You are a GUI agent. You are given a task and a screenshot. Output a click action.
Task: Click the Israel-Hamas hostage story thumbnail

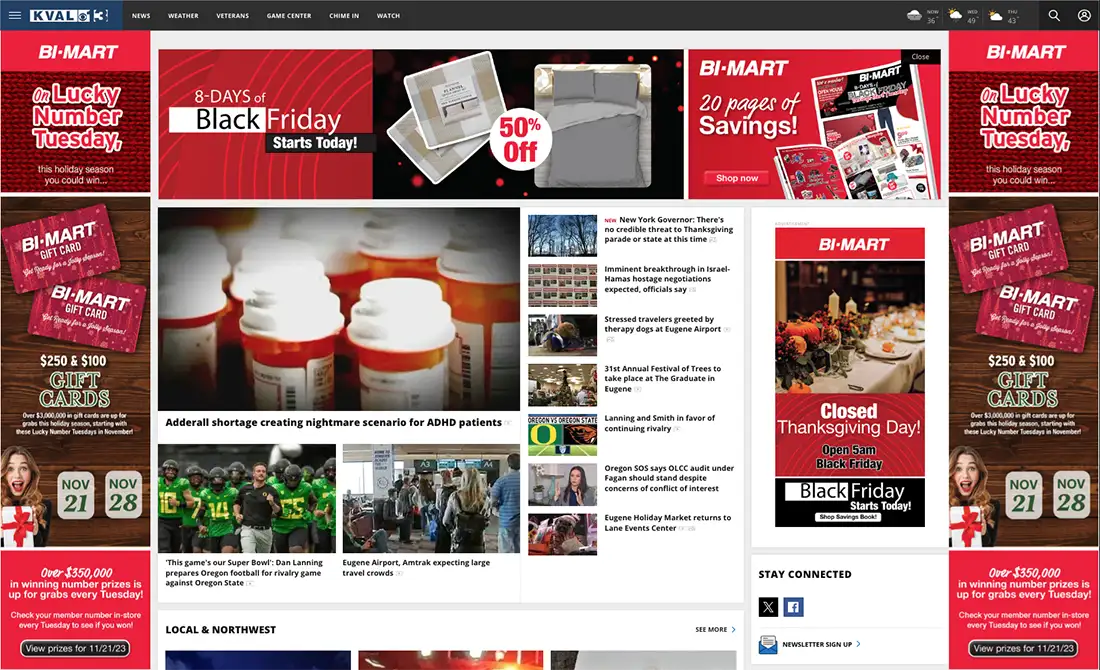click(x=563, y=286)
